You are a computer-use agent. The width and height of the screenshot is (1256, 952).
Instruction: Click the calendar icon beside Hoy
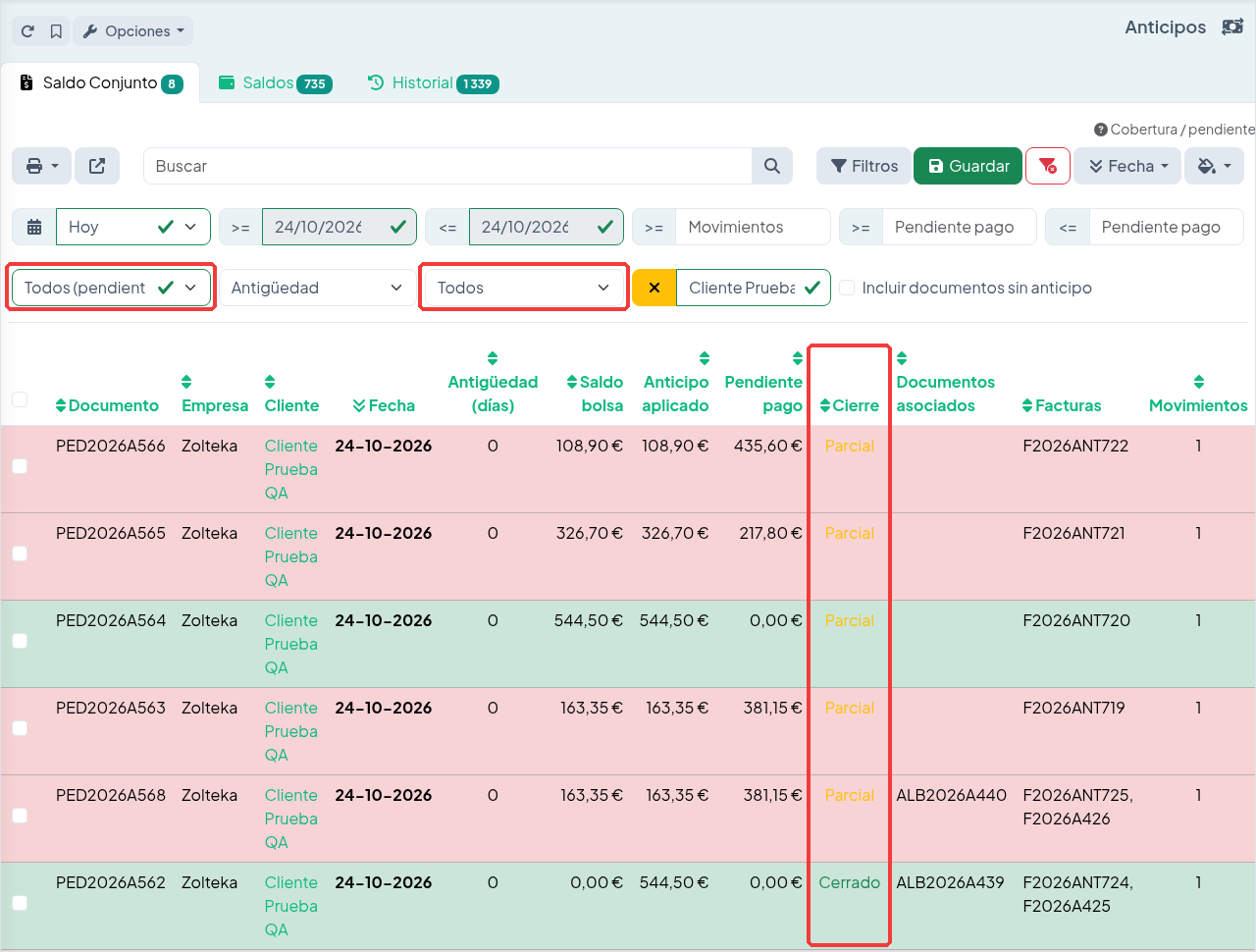point(34,227)
